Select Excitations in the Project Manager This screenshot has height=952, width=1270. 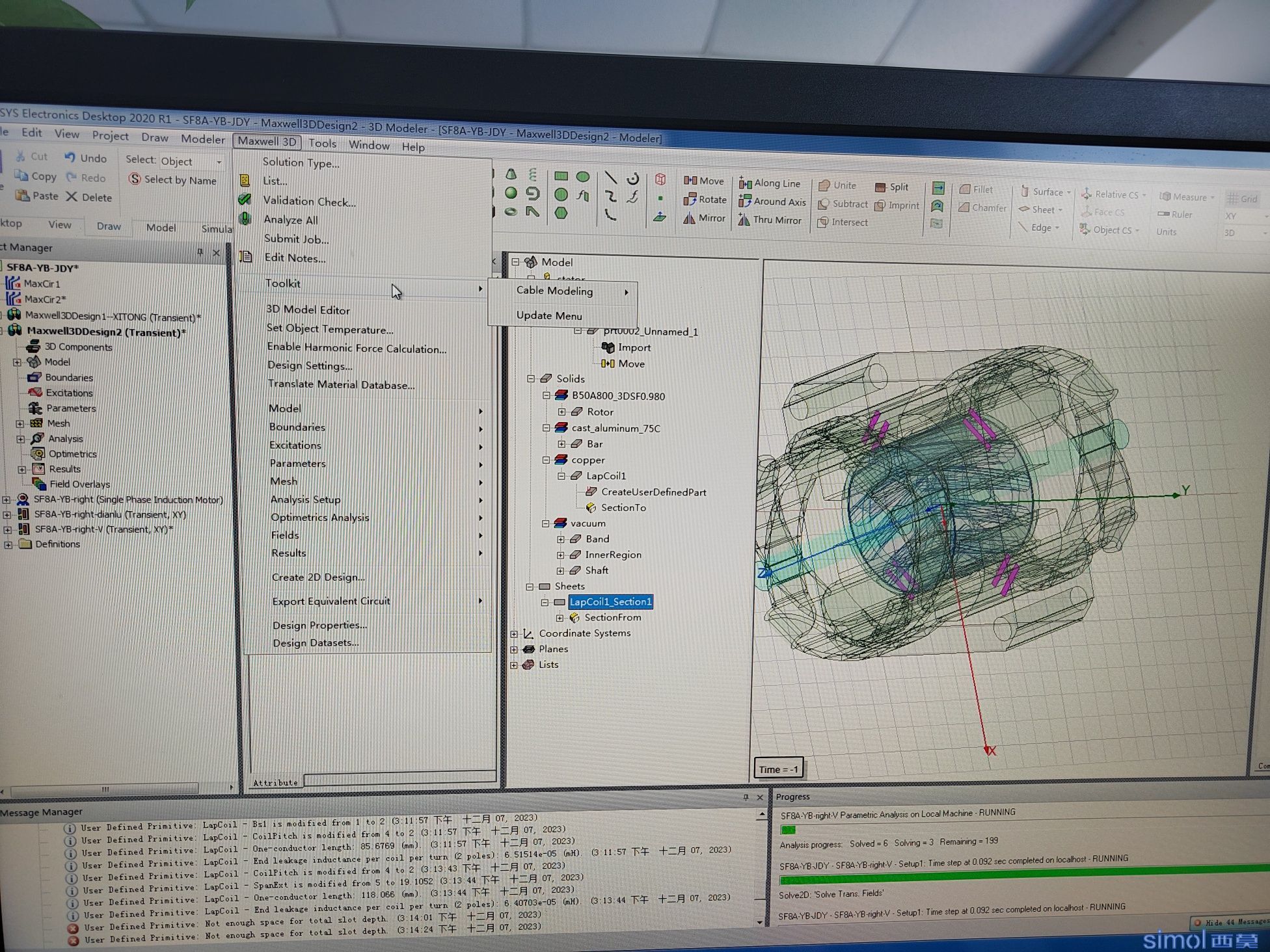tap(70, 393)
